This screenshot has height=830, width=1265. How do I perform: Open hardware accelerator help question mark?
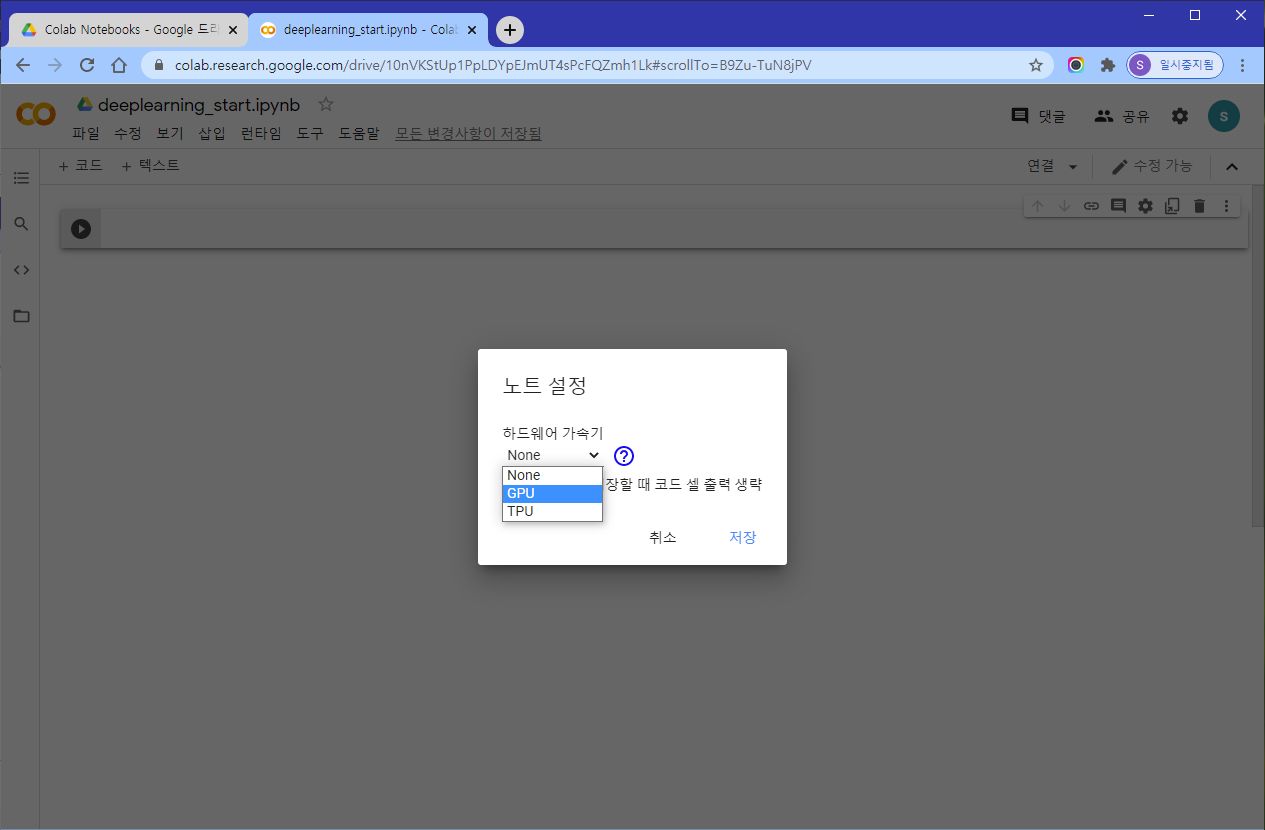click(x=624, y=456)
